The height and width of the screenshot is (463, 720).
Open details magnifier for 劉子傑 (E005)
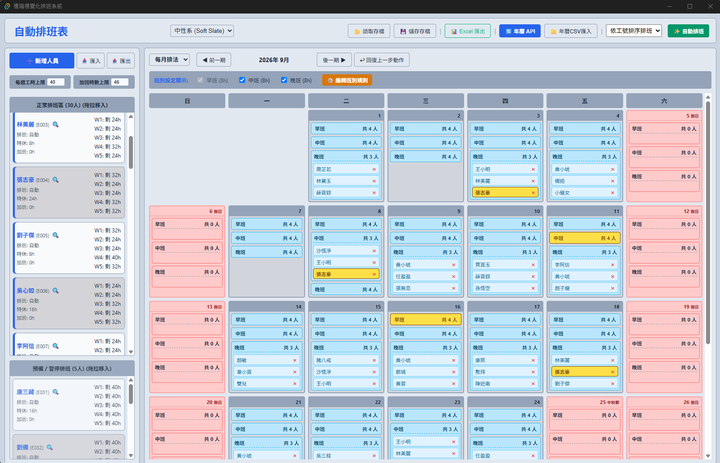click(x=56, y=235)
